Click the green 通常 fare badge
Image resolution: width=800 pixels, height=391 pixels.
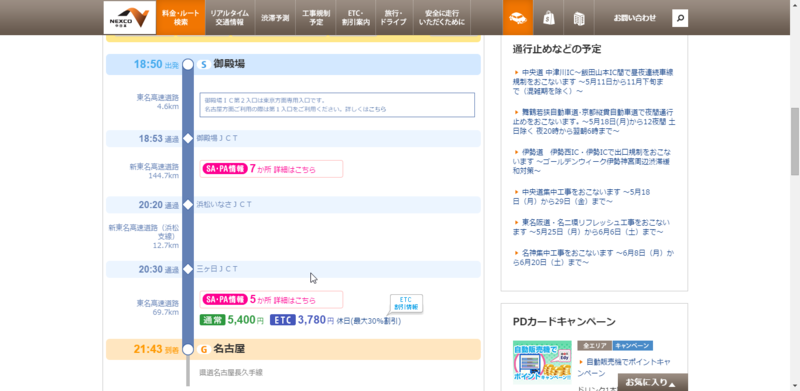(212, 321)
